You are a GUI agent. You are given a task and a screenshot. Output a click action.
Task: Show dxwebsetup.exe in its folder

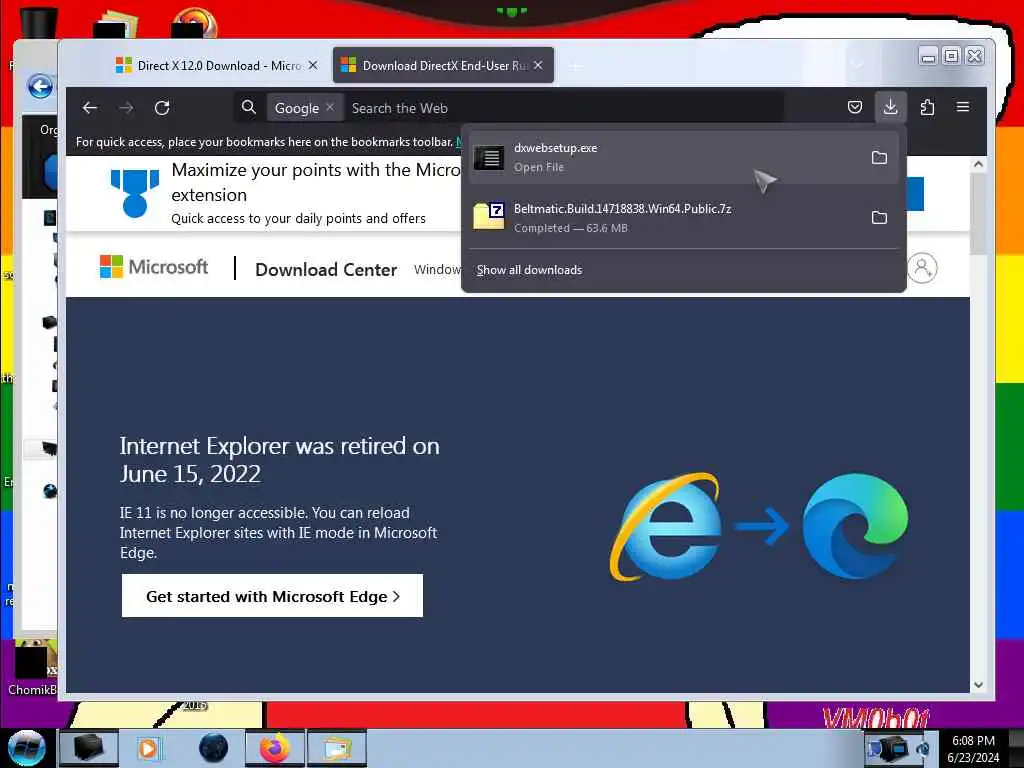click(879, 157)
